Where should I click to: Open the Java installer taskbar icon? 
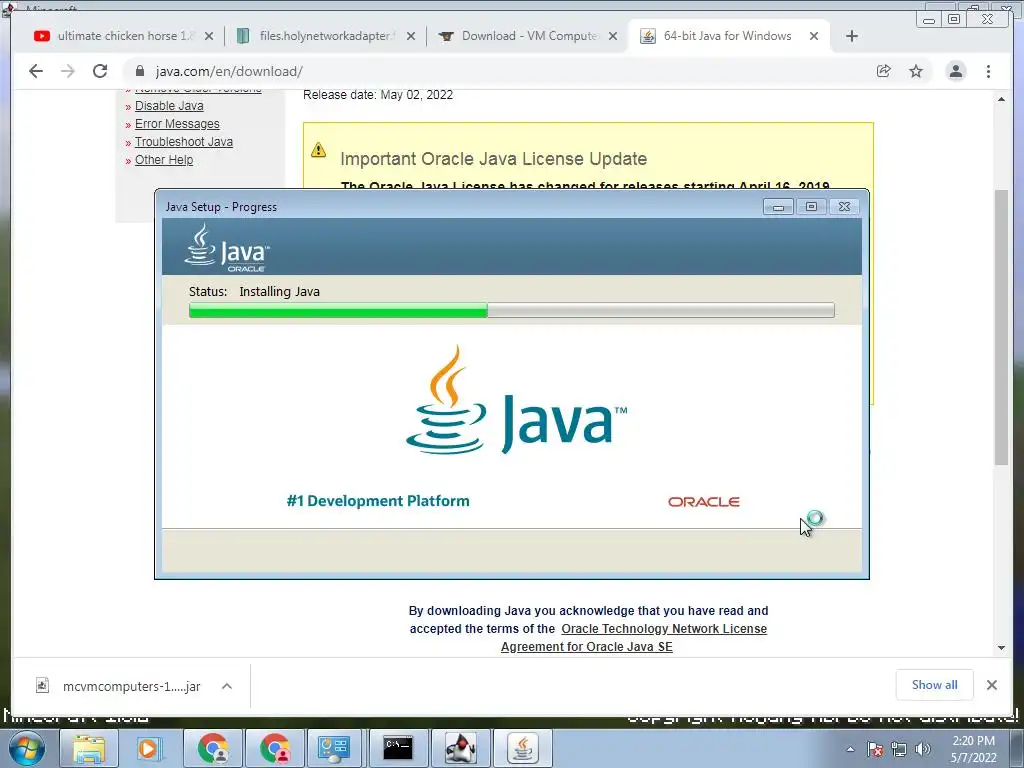[x=522, y=748]
